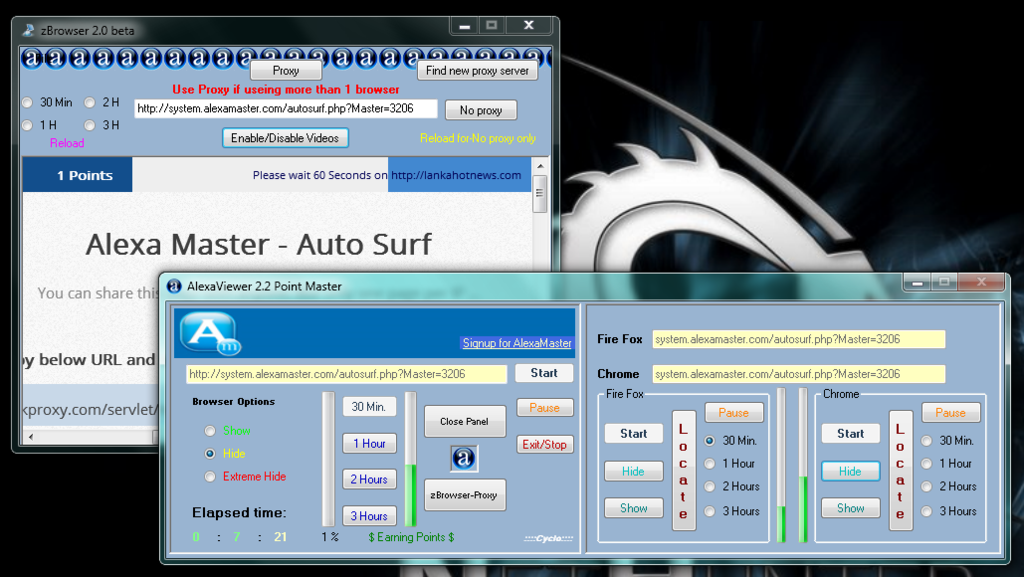Click the '$ Earning Points $' label

[411, 537]
